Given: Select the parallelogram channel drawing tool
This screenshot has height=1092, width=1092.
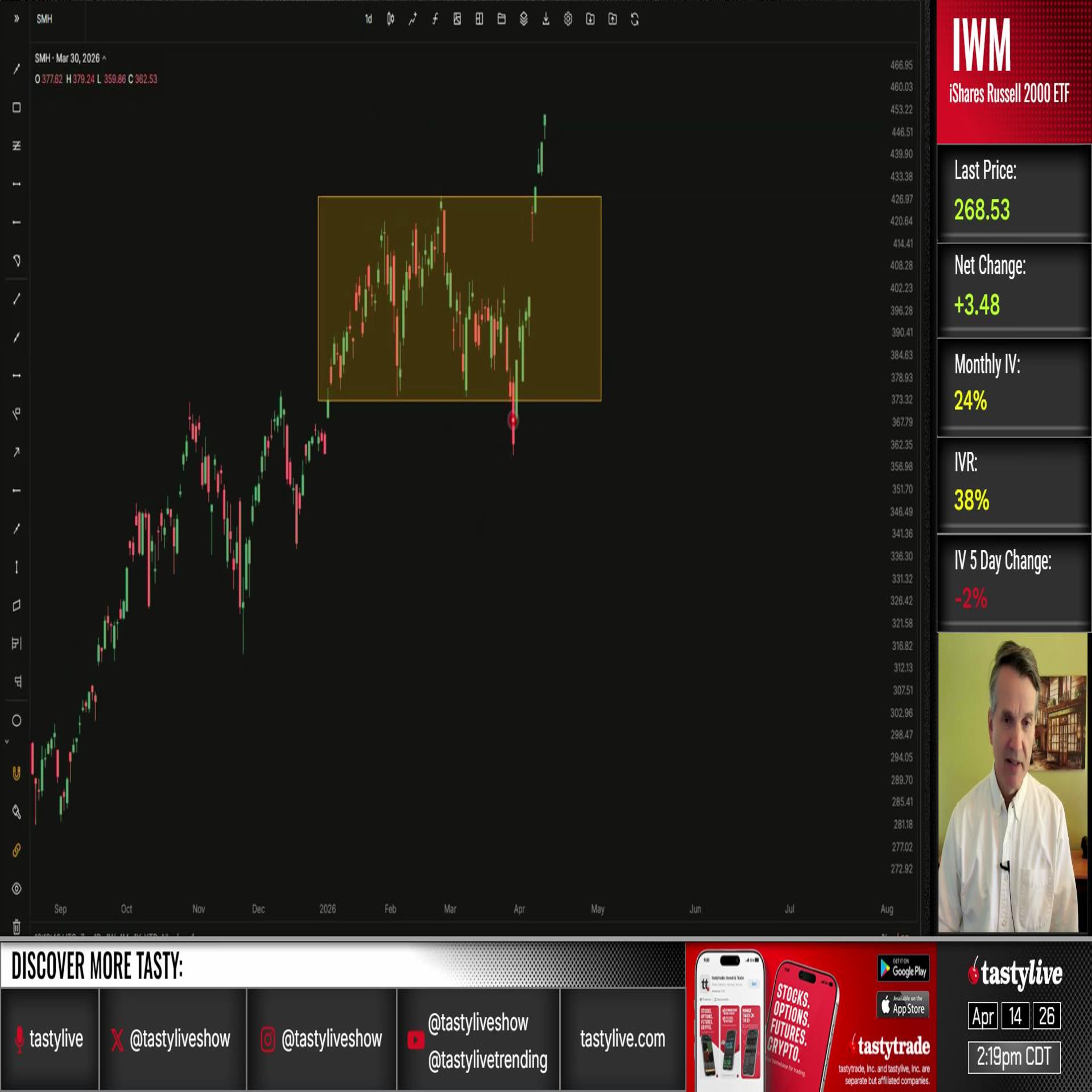Looking at the screenshot, I should [x=16, y=605].
